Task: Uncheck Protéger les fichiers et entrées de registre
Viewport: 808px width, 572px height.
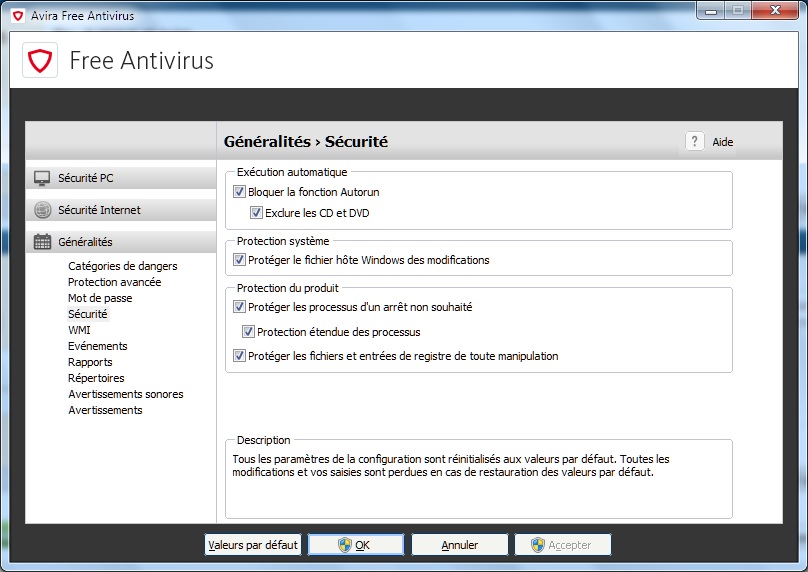Action: point(239,356)
